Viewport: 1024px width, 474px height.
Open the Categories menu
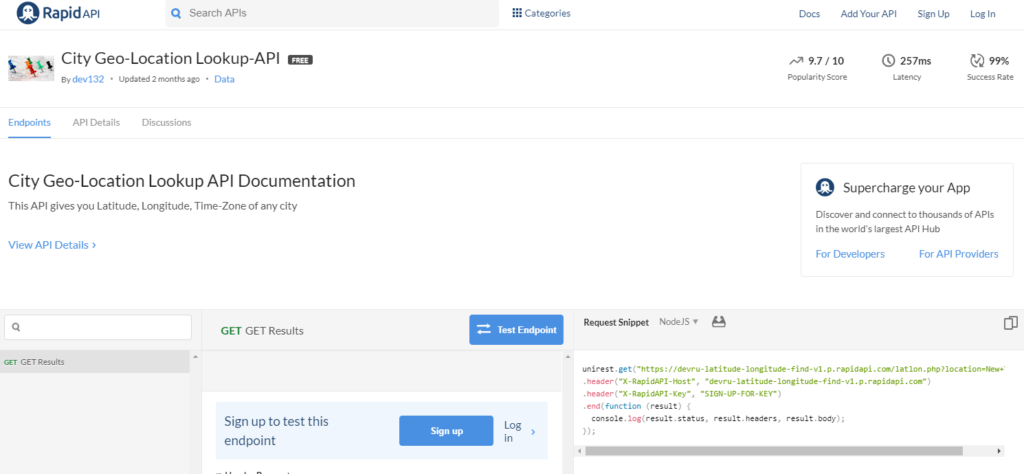[x=541, y=13]
